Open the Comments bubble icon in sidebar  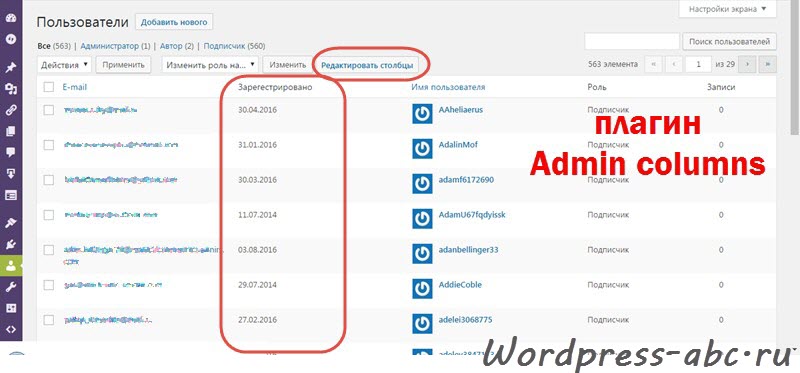[x=11, y=152]
